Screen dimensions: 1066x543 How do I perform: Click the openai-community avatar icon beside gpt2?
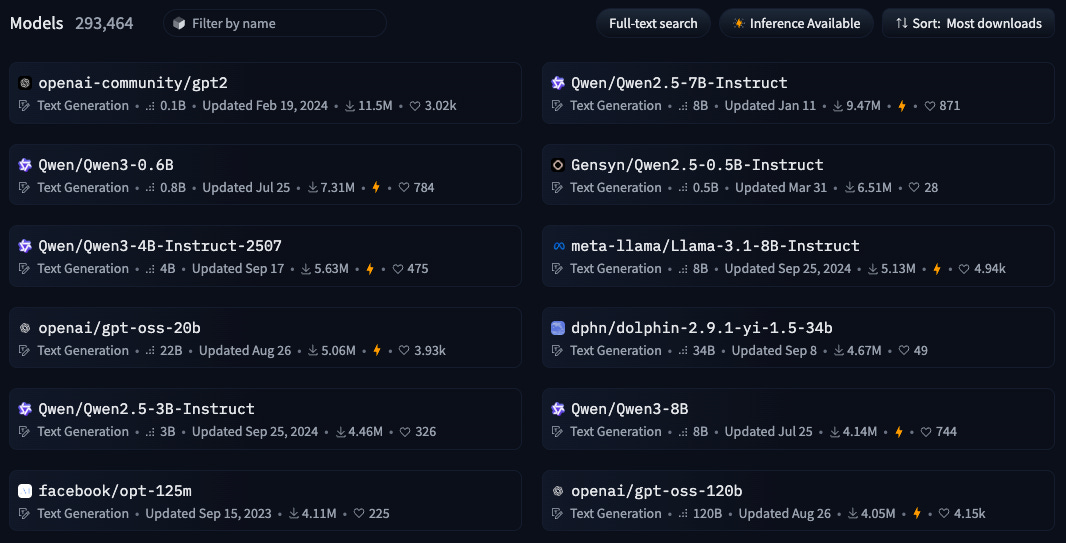pos(25,84)
